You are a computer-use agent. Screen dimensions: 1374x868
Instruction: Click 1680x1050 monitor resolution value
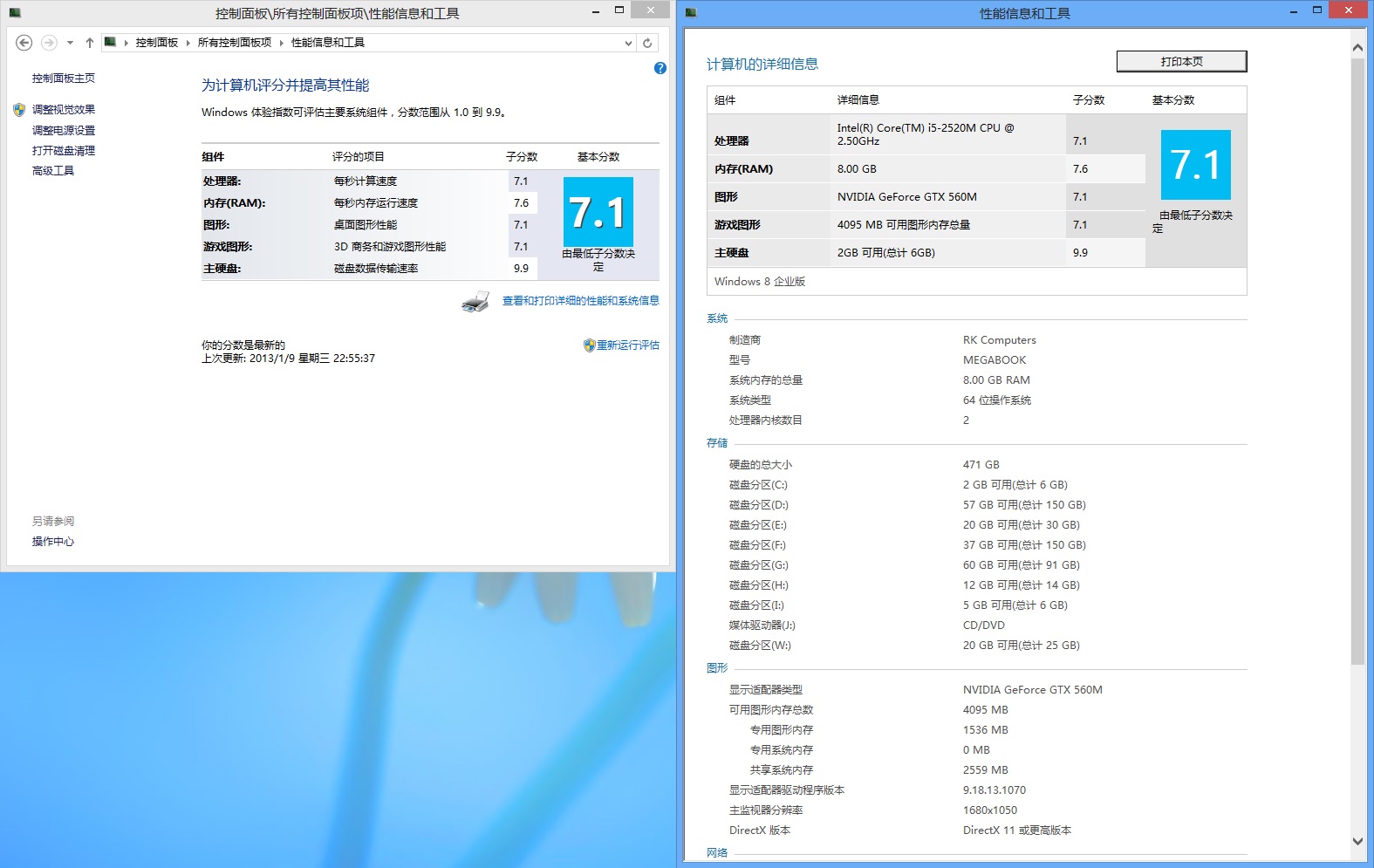pyautogui.click(x=990, y=810)
